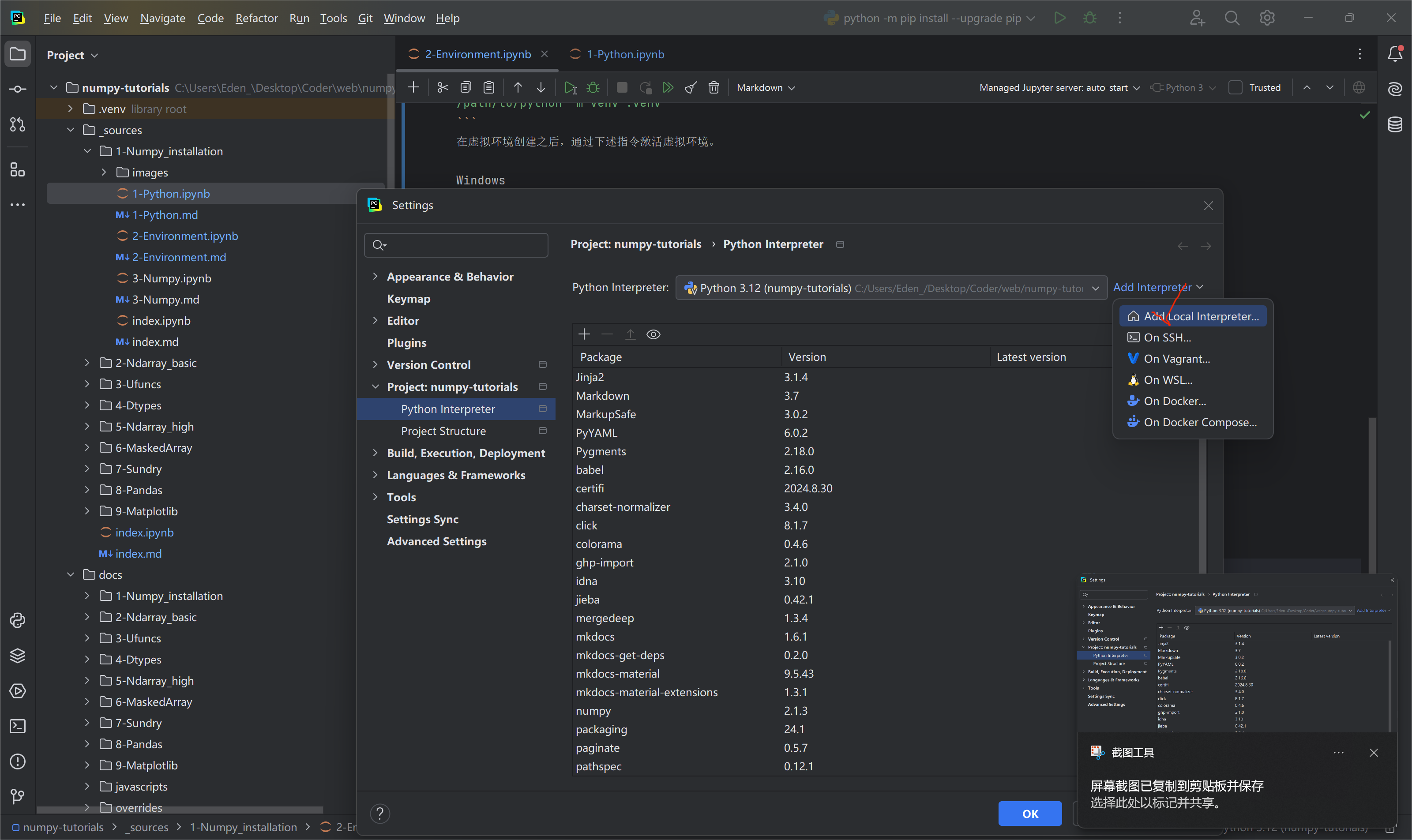
Task: Open Python Interpreter combo box
Action: (891, 288)
